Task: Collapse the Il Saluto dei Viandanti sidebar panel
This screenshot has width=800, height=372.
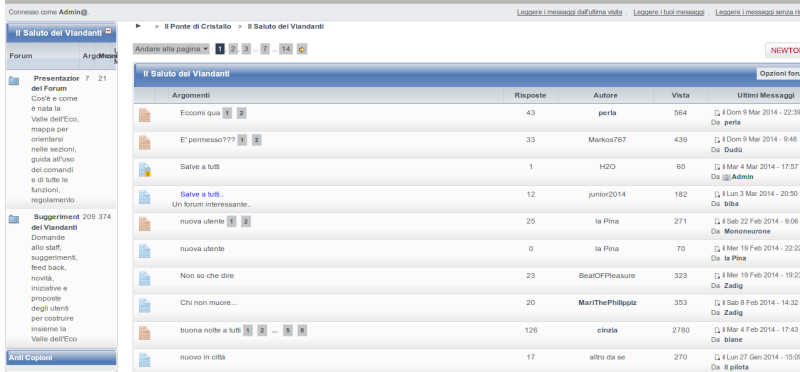Action: pos(108,31)
